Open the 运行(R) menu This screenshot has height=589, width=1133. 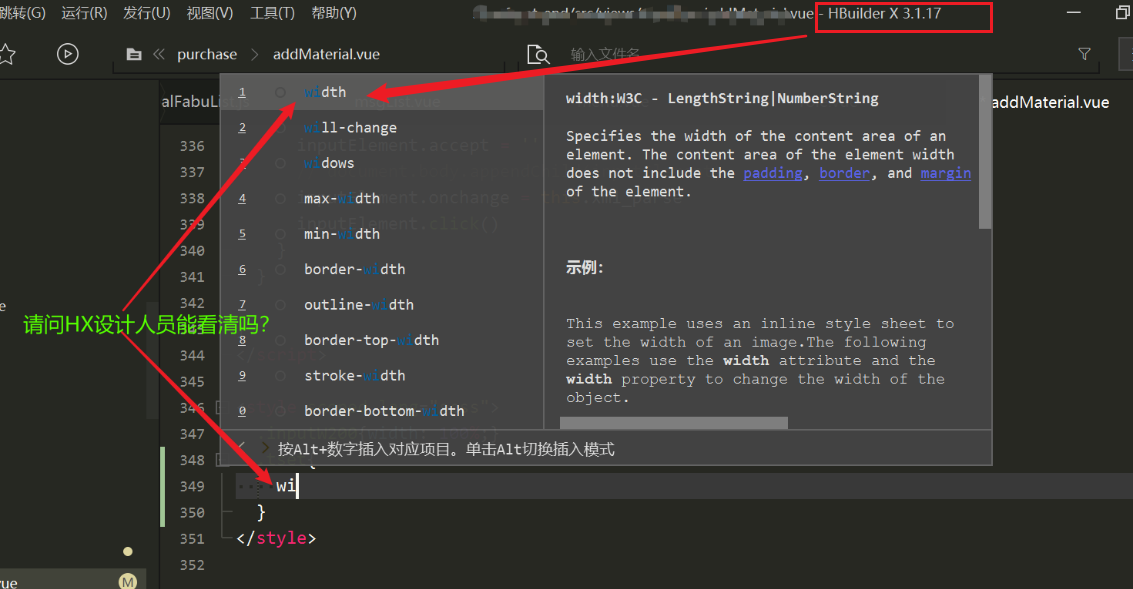(x=85, y=13)
